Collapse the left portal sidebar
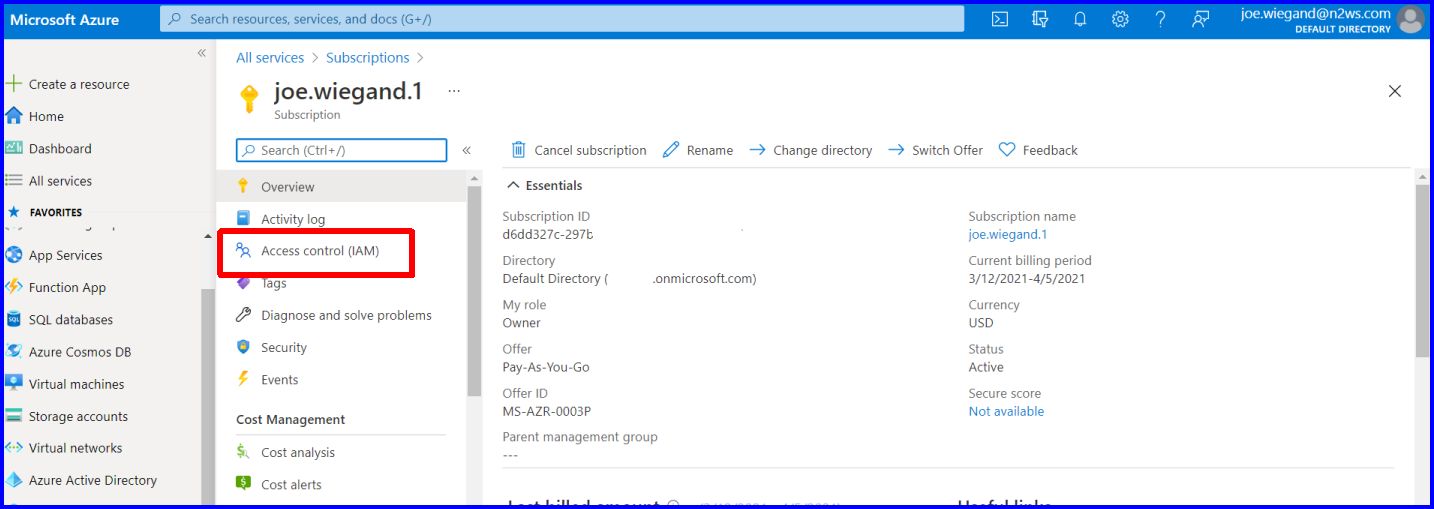The image size is (1434, 509). (201, 53)
